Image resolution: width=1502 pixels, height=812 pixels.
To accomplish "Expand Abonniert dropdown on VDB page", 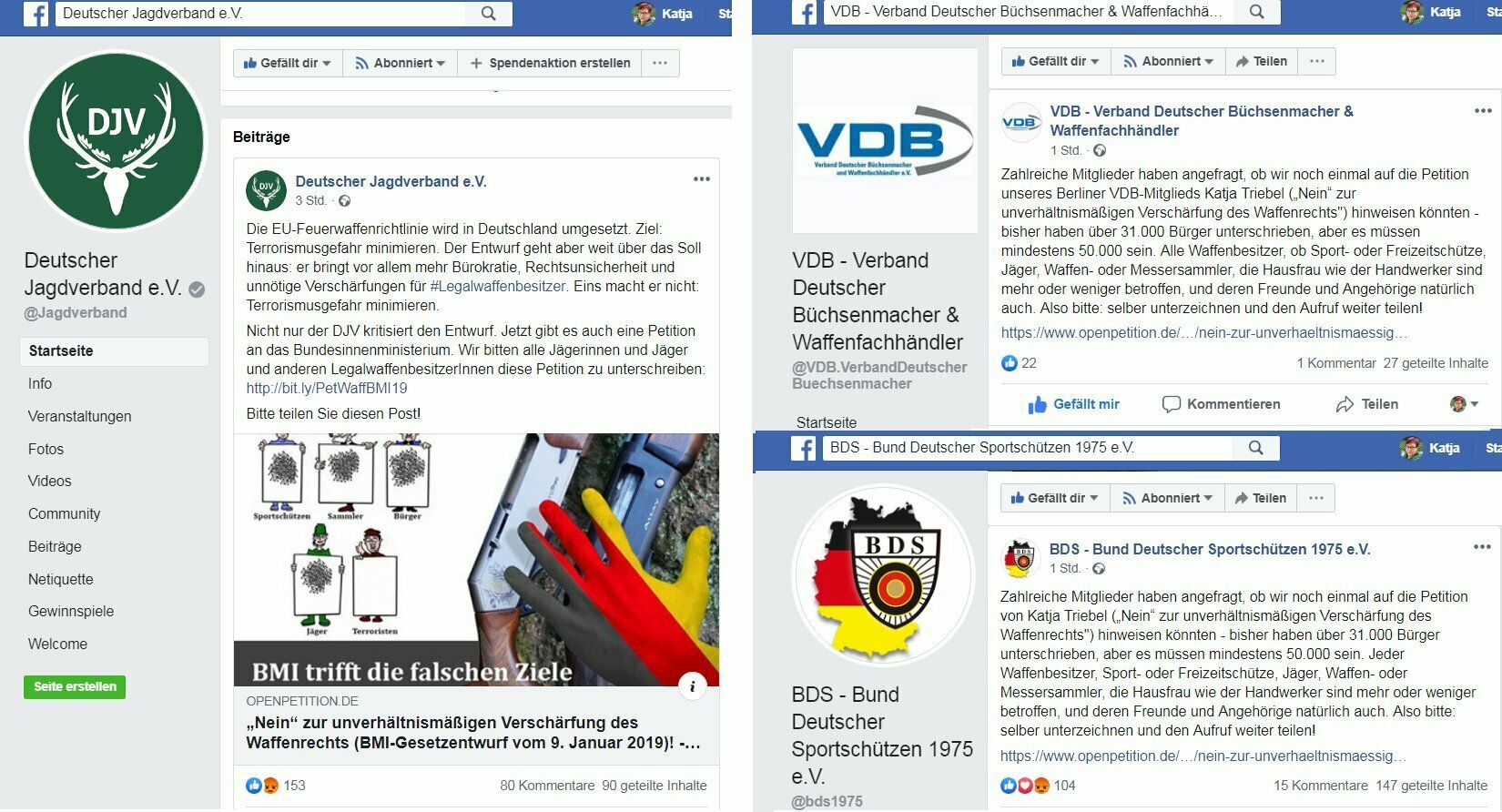I will click(x=1168, y=61).
